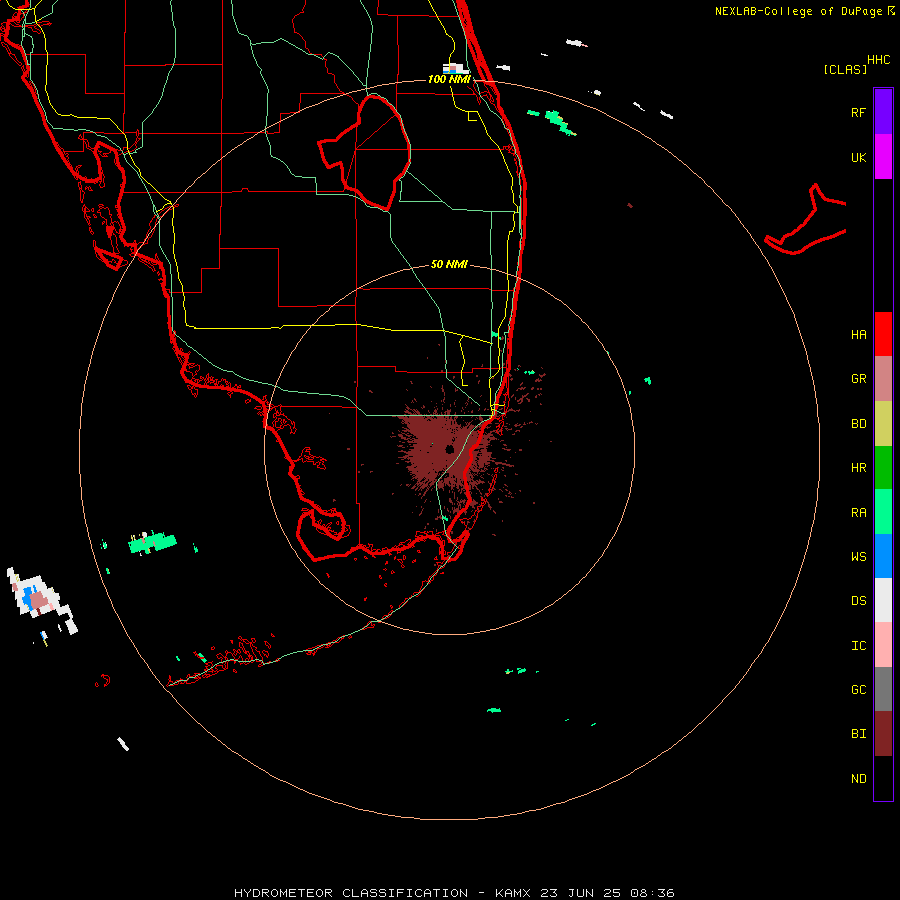This screenshot has width=900, height=900.
Task: Click the radar site center dot
Action: pyautogui.click(x=449, y=449)
